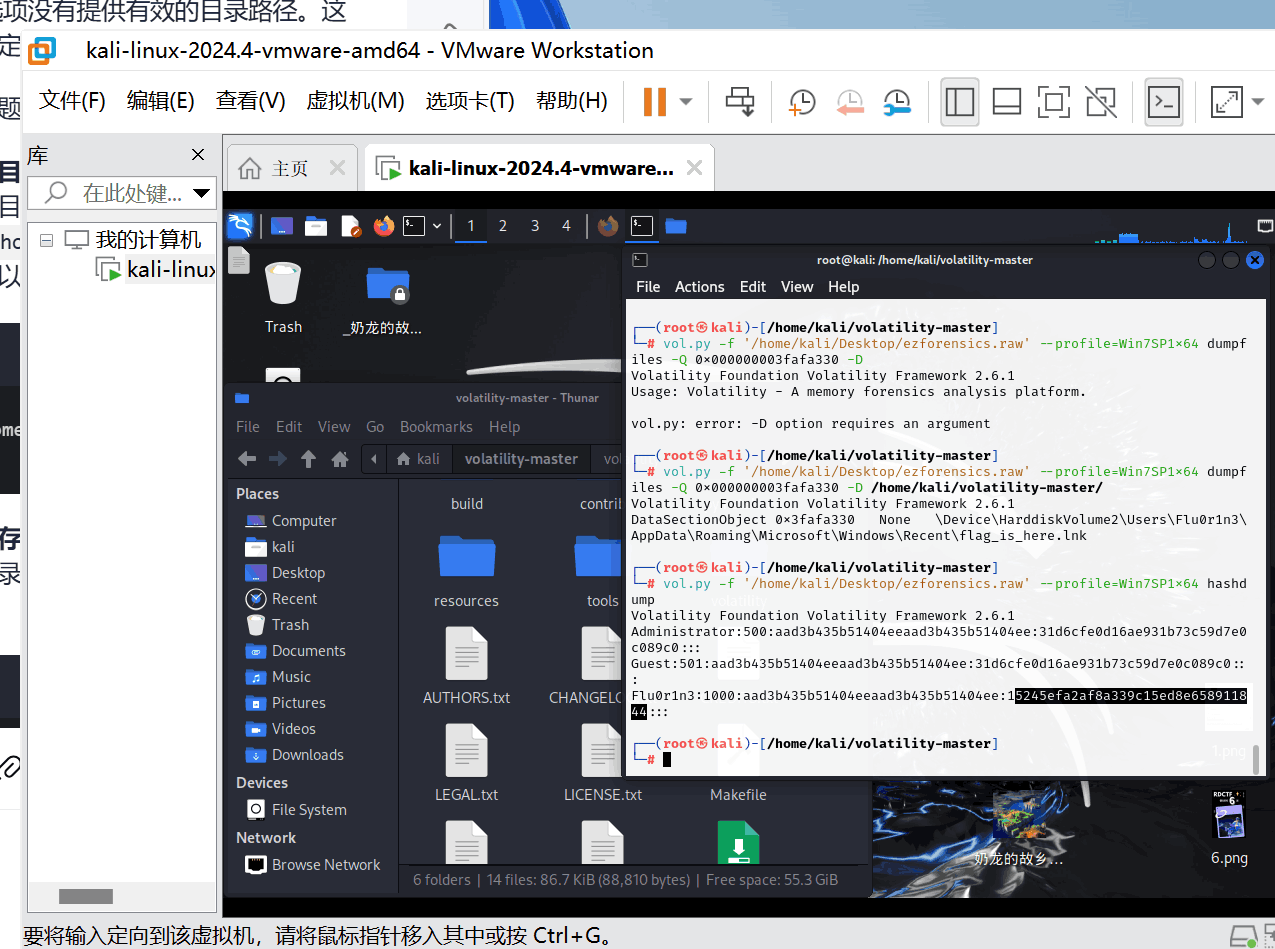Open the View menu in the terminal window
The image size is (1275, 949).
[x=797, y=287]
